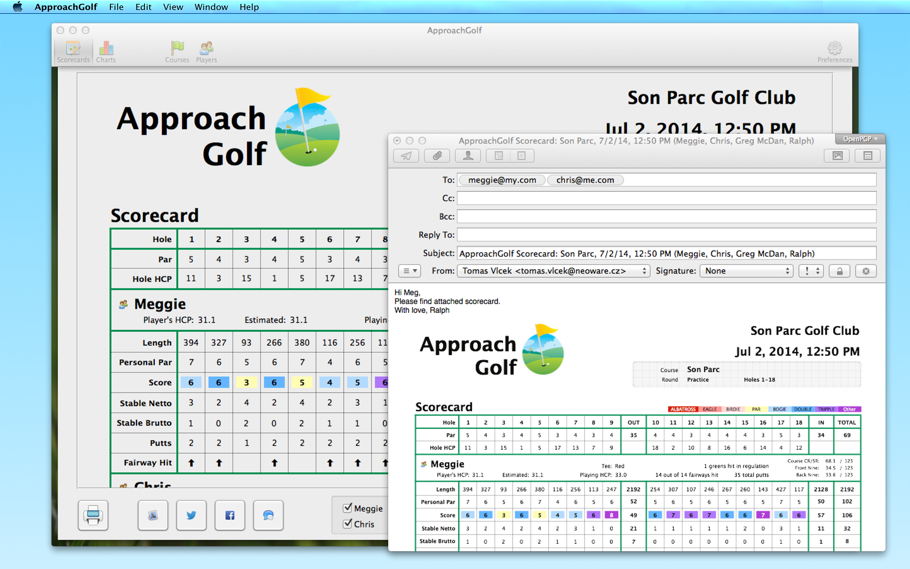Click the 'Personal Par' row label in main window
The height and width of the screenshot is (569, 910).
145,362
